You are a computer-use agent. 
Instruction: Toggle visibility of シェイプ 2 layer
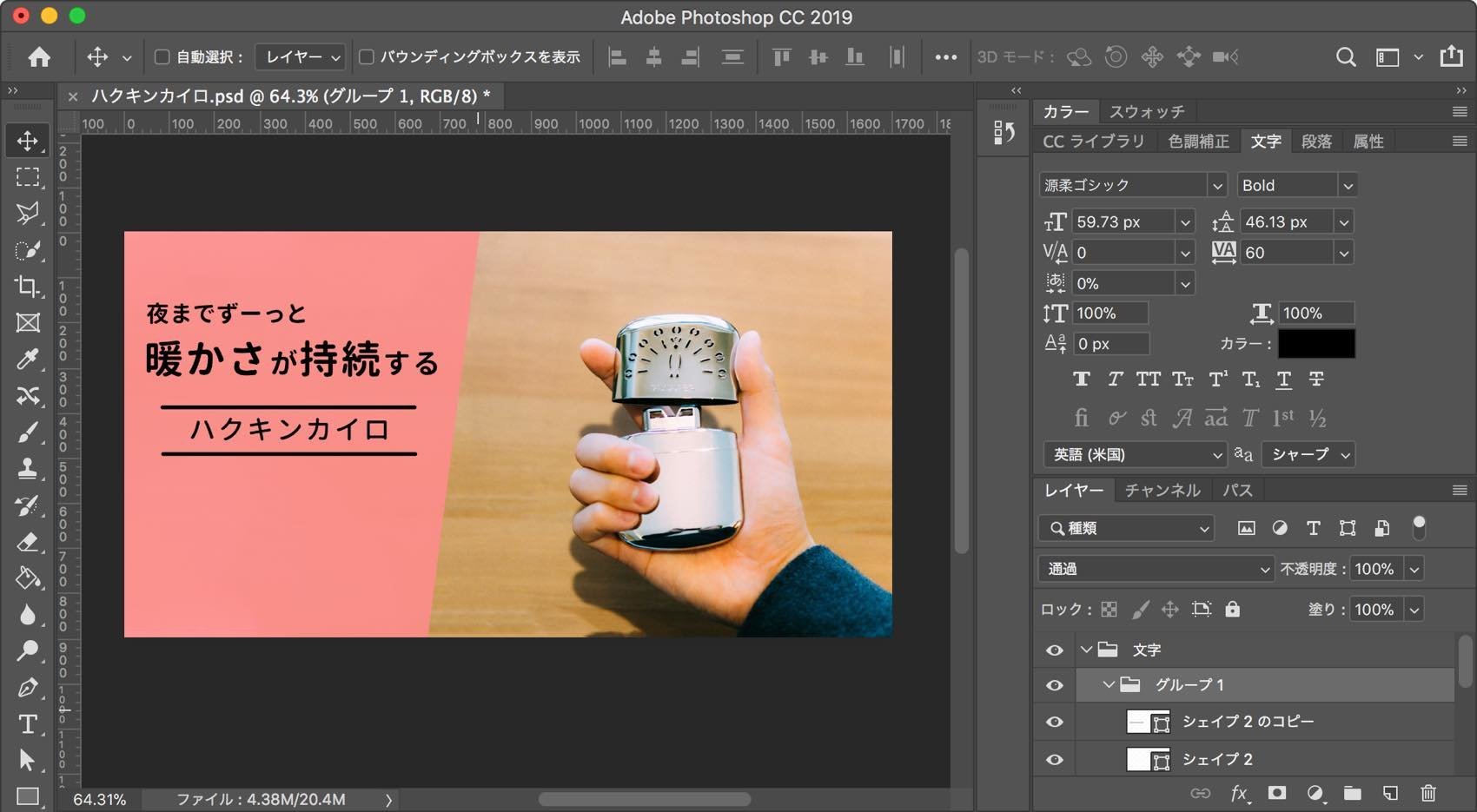coord(1055,760)
